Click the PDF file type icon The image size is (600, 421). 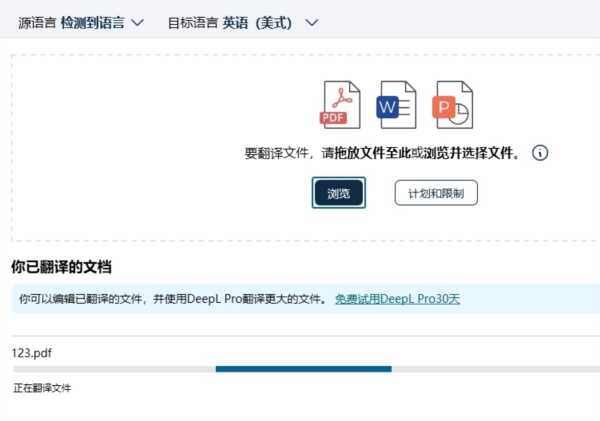tap(339, 106)
